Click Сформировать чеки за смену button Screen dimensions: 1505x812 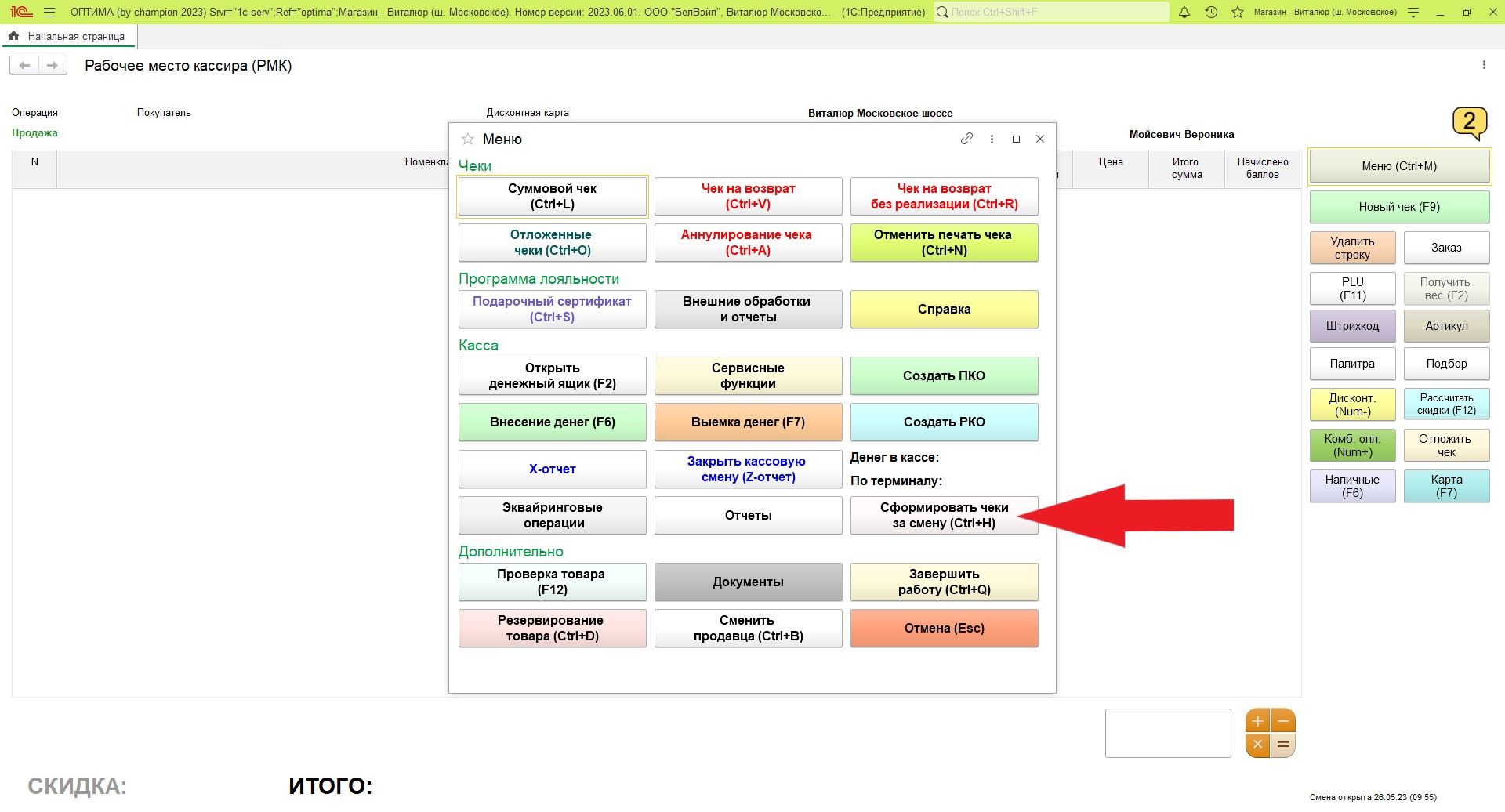pos(944,516)
